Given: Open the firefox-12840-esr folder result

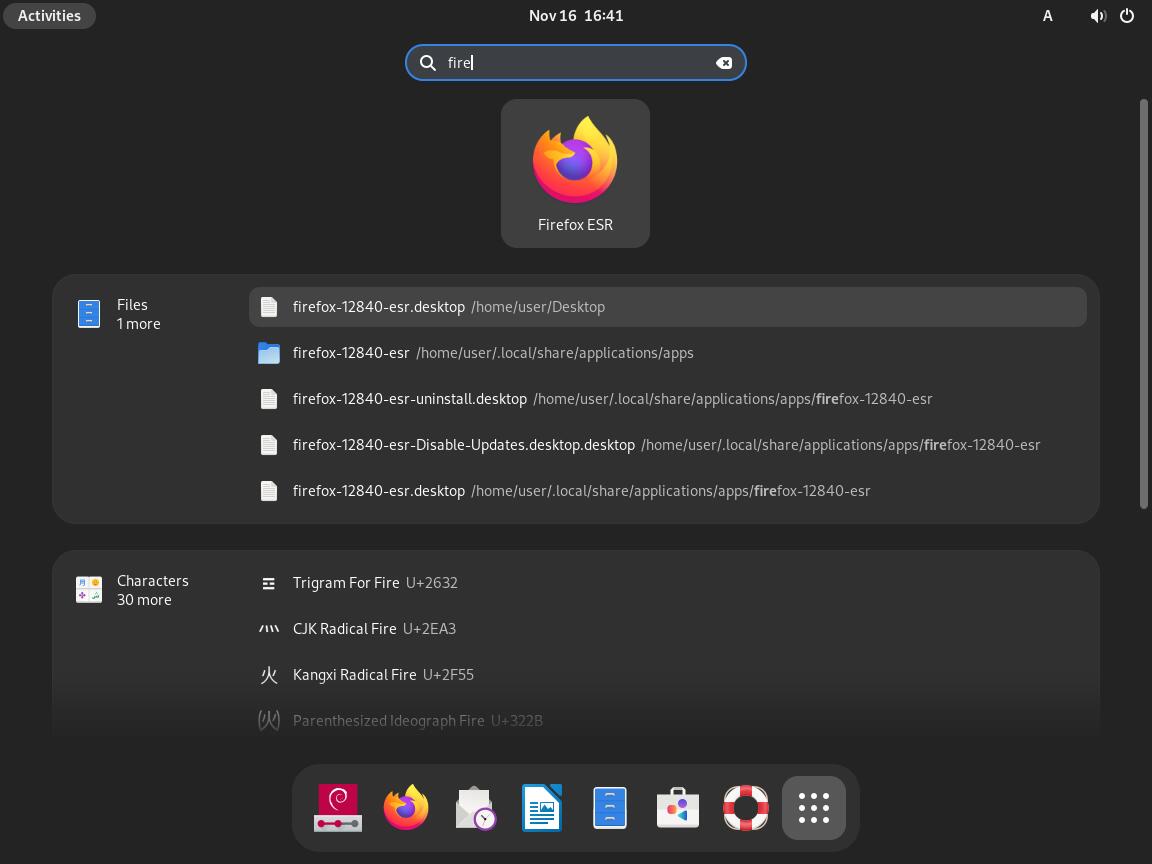Looking at the screenshot, I should [x=668, y=353].
